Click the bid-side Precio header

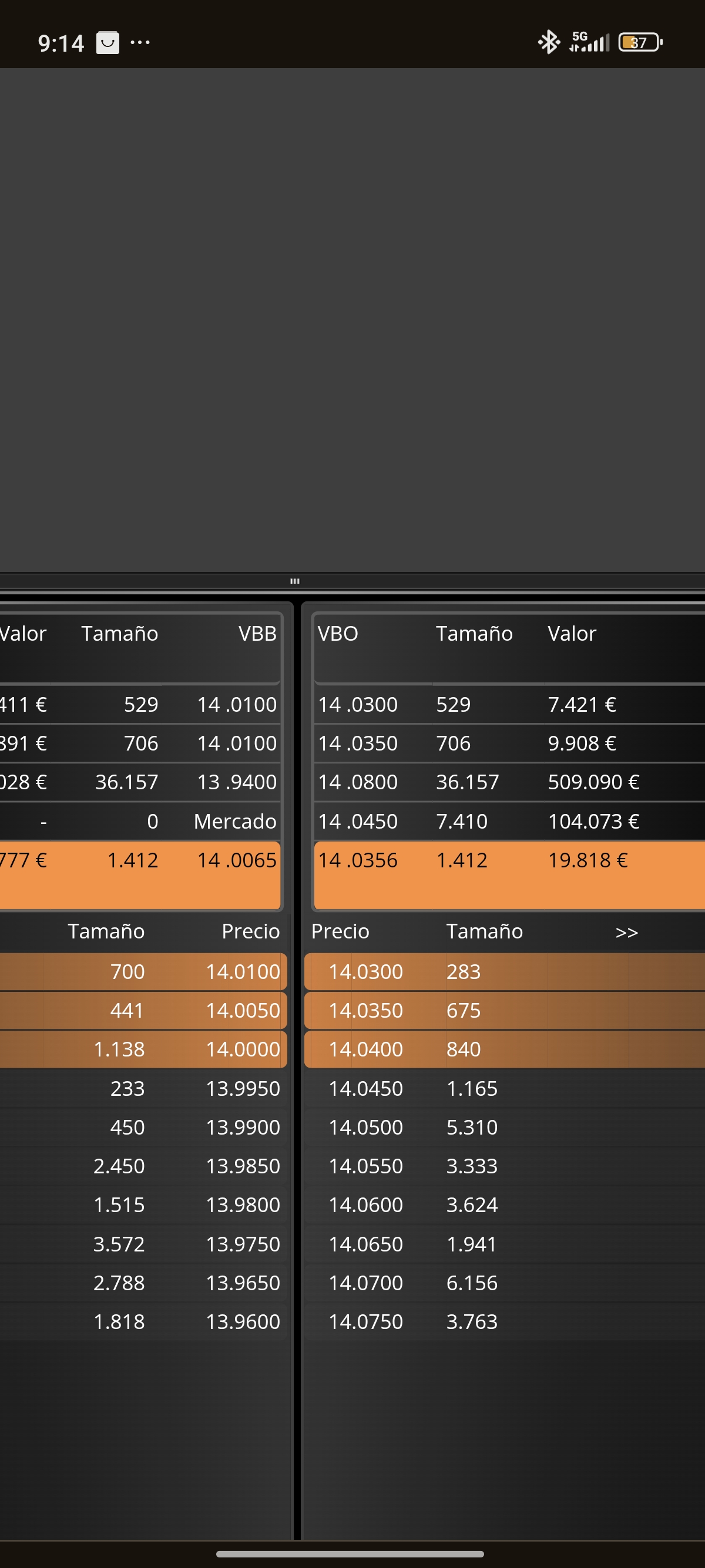(251, 931)
